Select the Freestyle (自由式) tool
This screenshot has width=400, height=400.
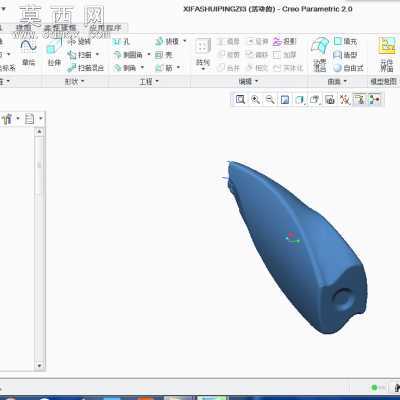[x=348, y=68]
